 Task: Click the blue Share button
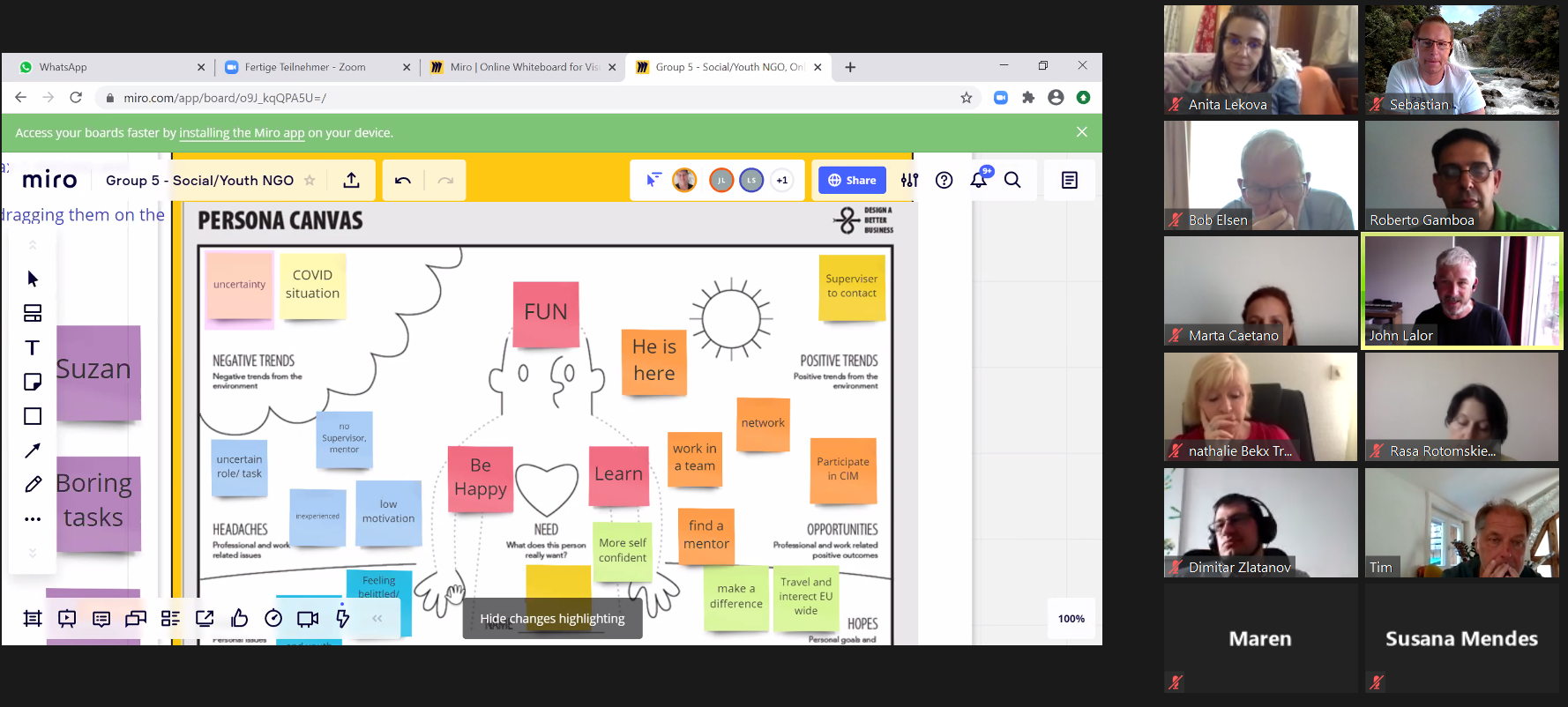coord(852,180)
